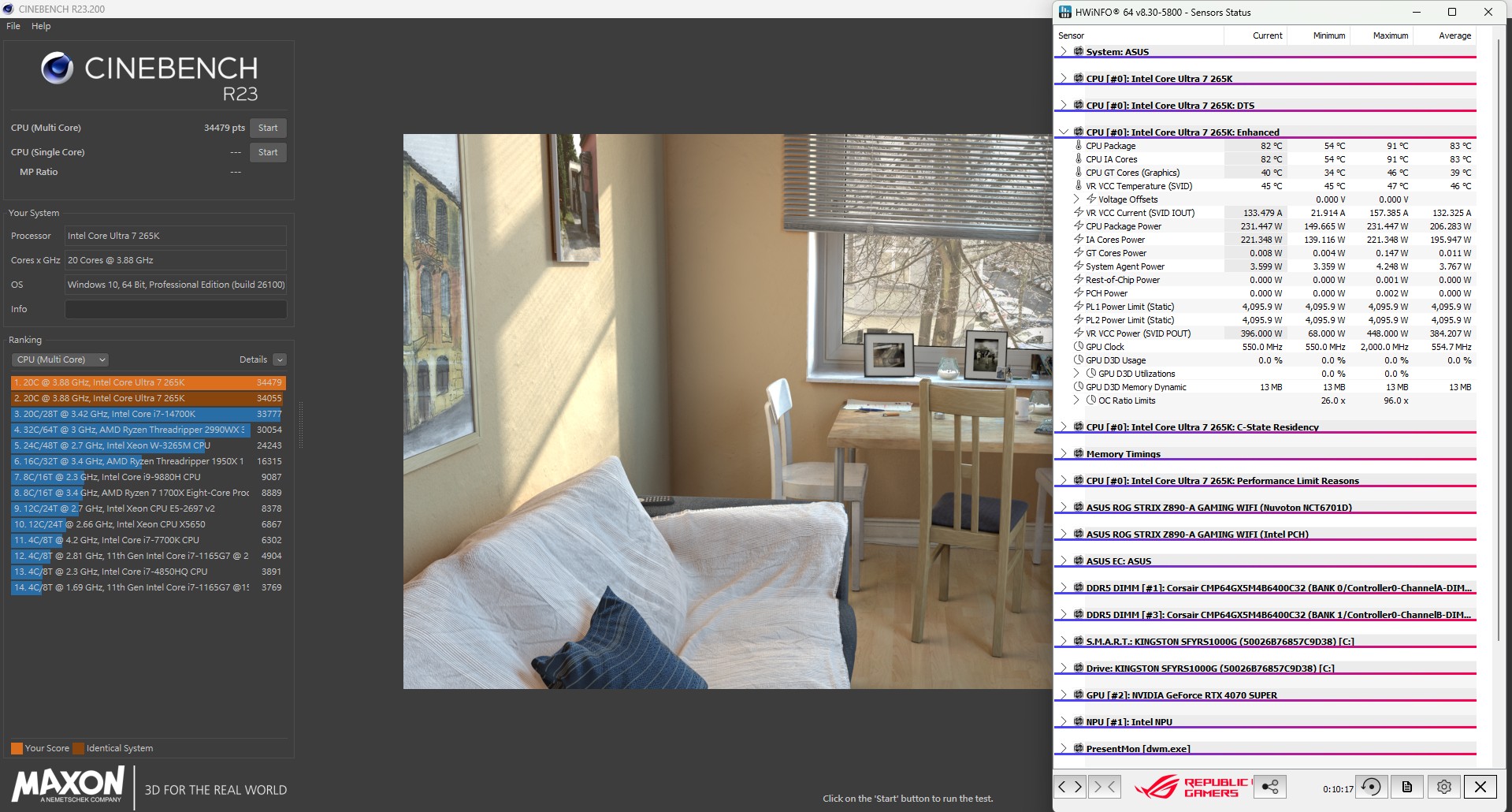Expand the Memory Timings sensor group
Screen dimensions: 1512x812
[x=1064, y=453]
